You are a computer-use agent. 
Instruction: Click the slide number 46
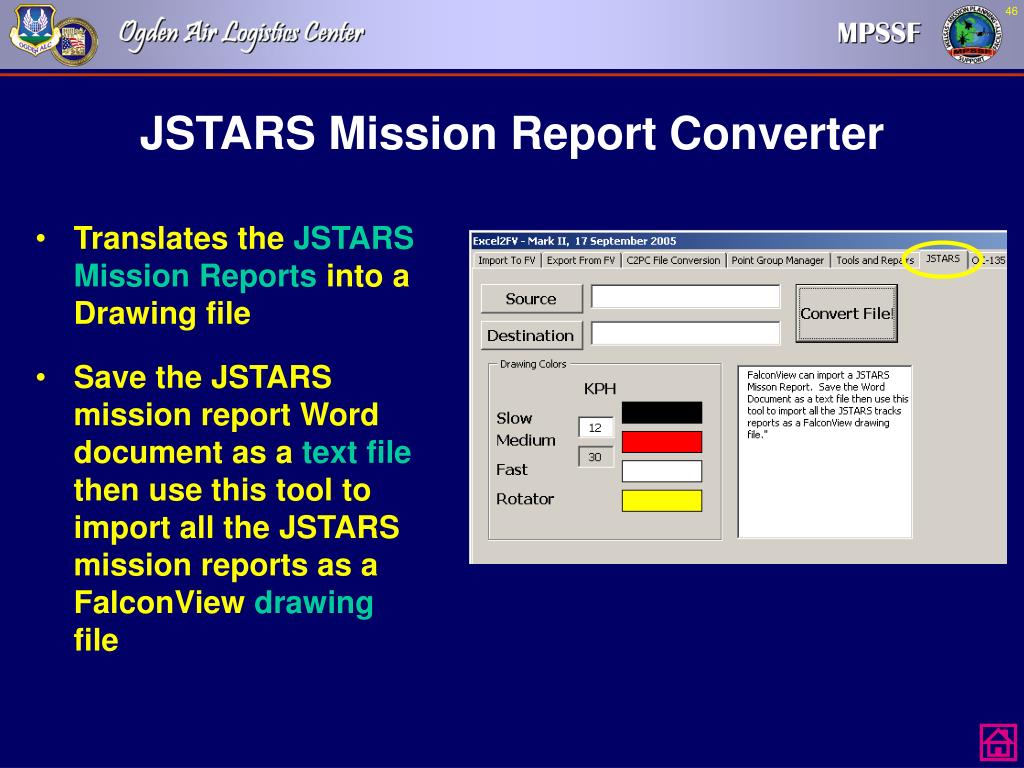[x=1012, y=11]
